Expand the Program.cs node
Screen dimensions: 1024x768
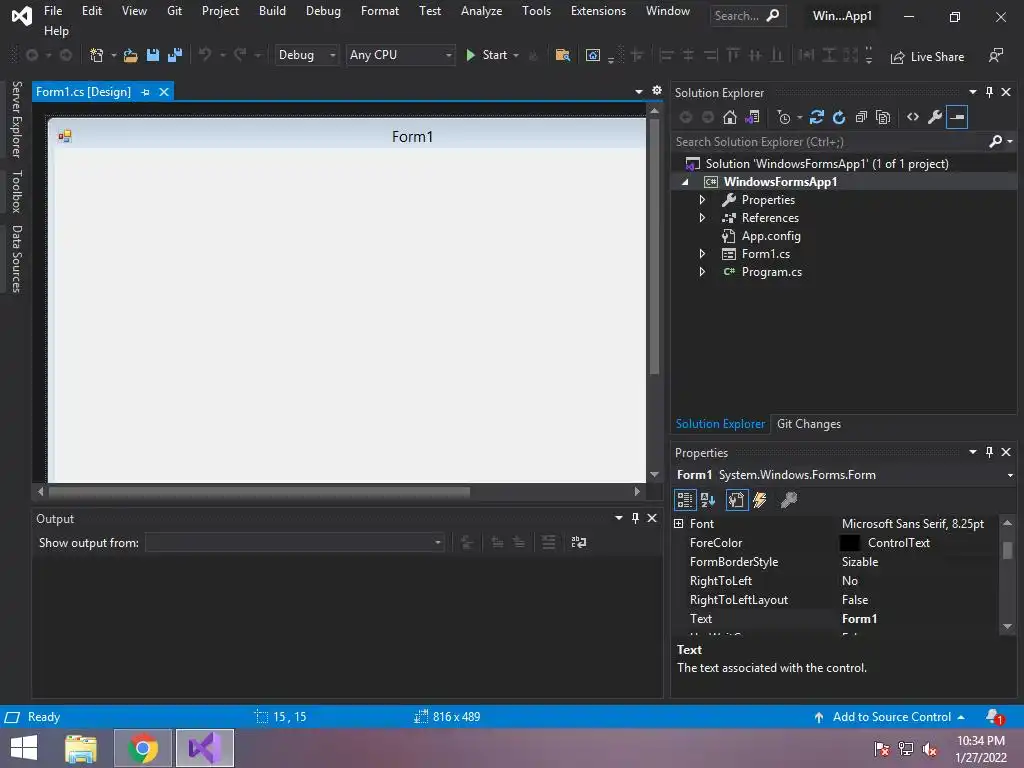coord(702,272)
